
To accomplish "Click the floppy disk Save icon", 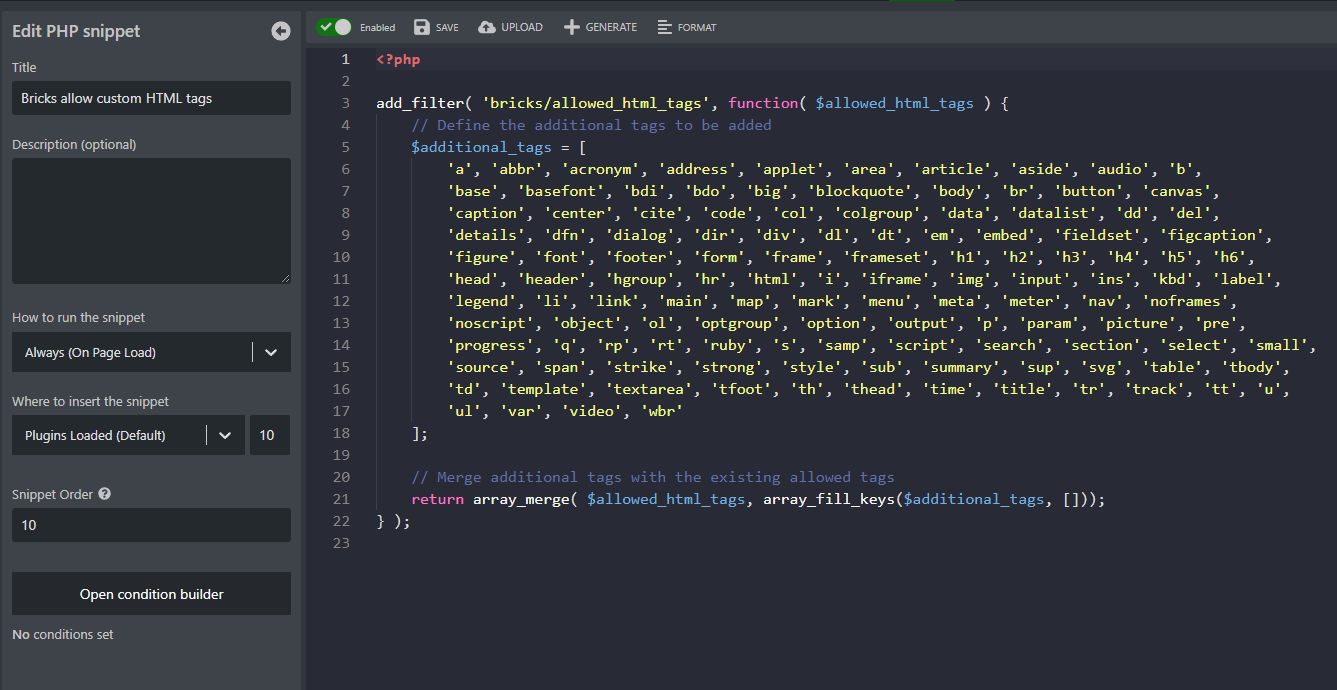I will (422, 27).
